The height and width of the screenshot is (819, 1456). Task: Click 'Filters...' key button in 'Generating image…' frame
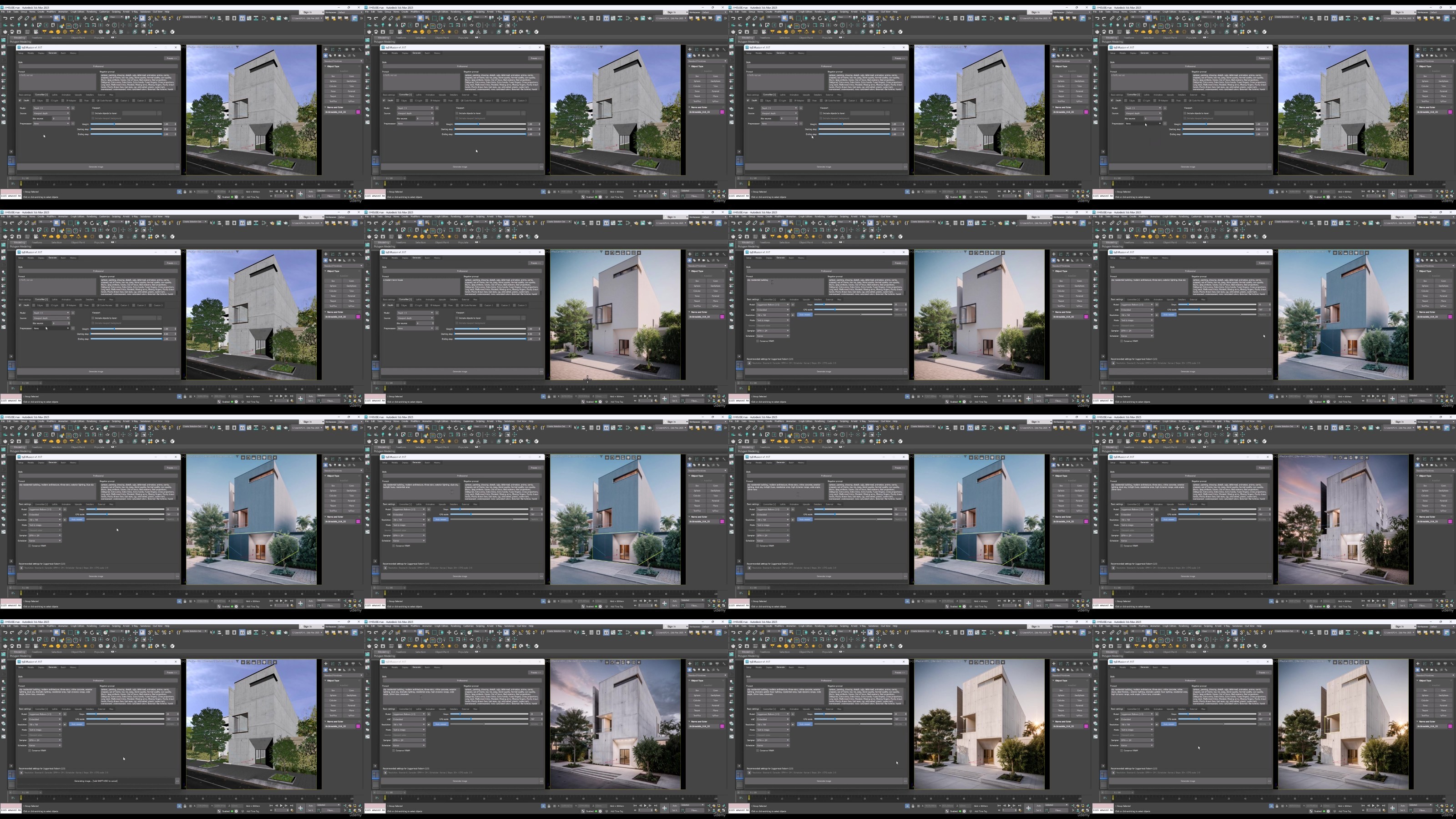pos(331,810)
